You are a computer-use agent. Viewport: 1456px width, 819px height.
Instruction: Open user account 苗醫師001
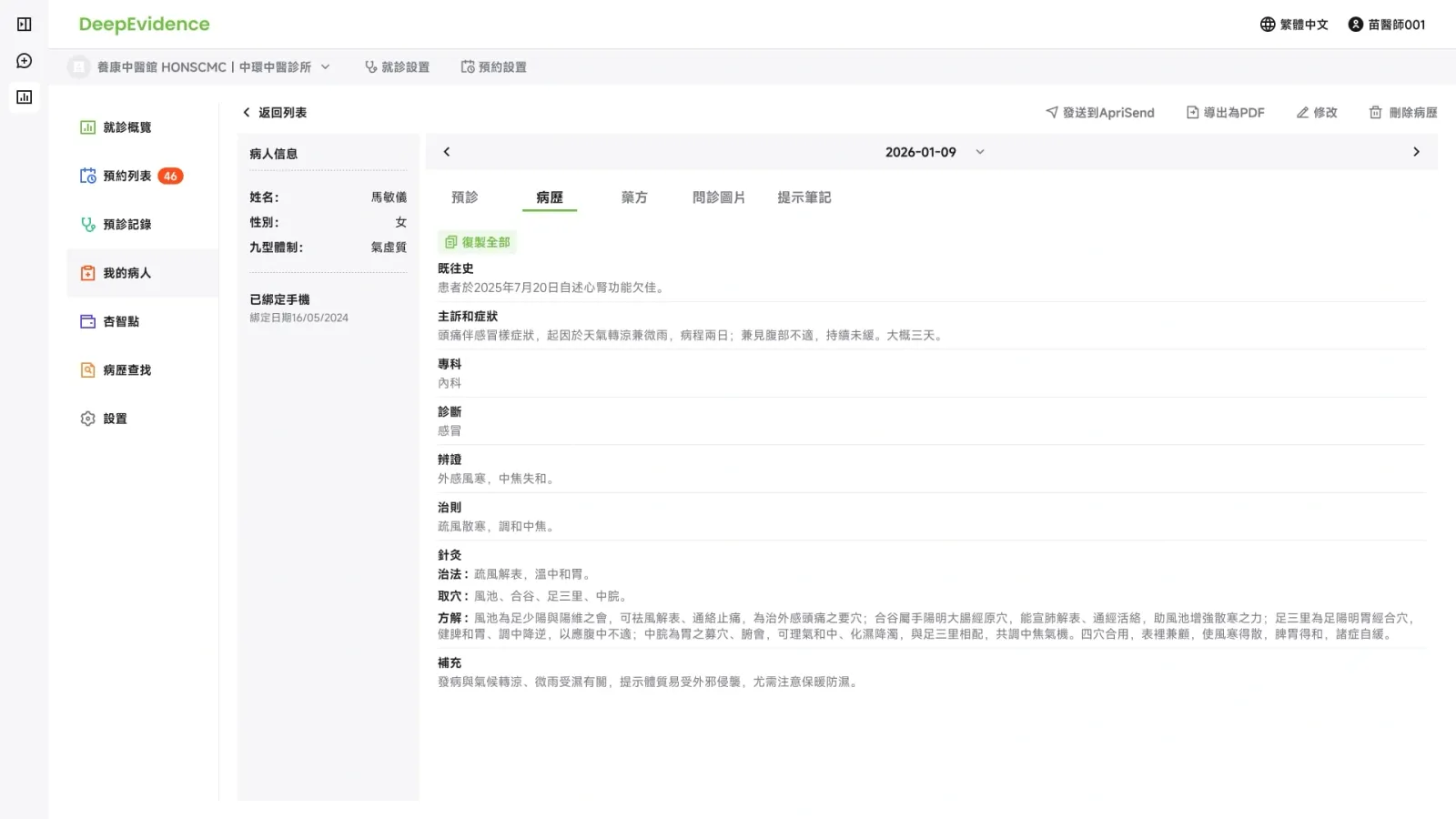tap(1387, 25)
